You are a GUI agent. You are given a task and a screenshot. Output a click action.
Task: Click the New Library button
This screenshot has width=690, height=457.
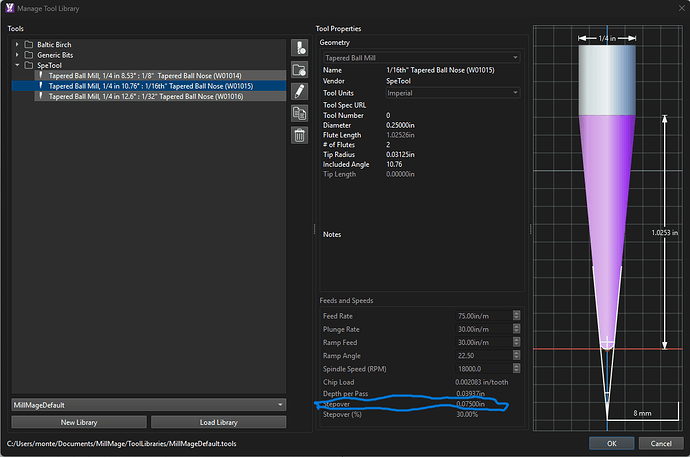[79, 422]
